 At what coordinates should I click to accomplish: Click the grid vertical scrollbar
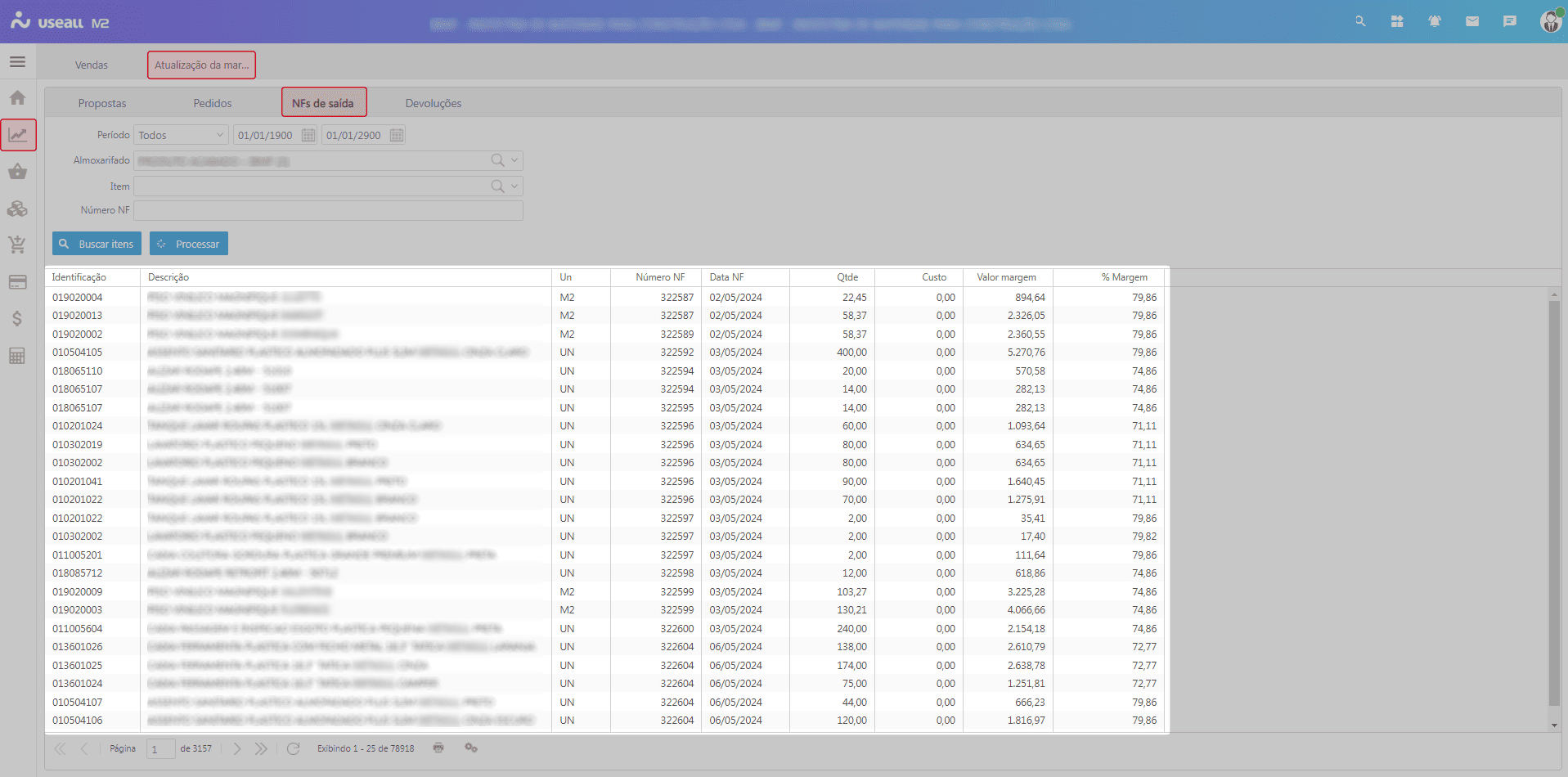pos(1554,503)
